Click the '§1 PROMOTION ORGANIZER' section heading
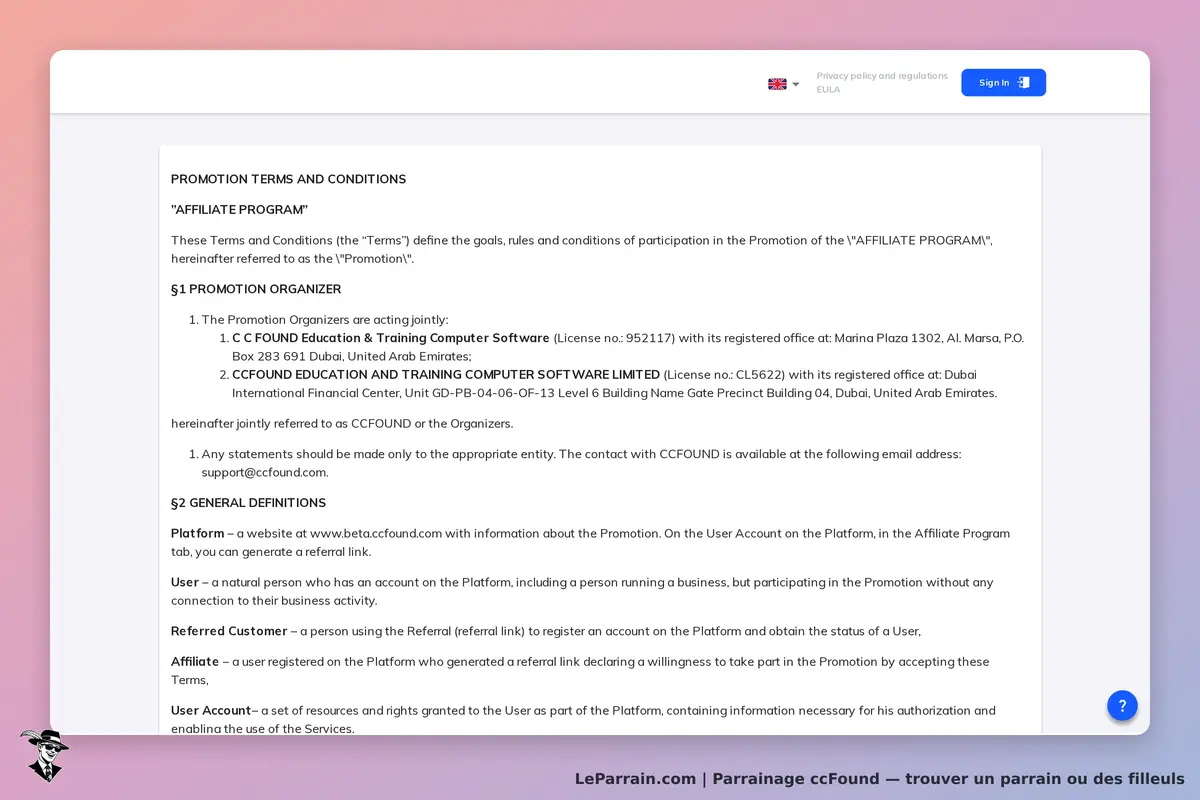 tap(256, 290)
